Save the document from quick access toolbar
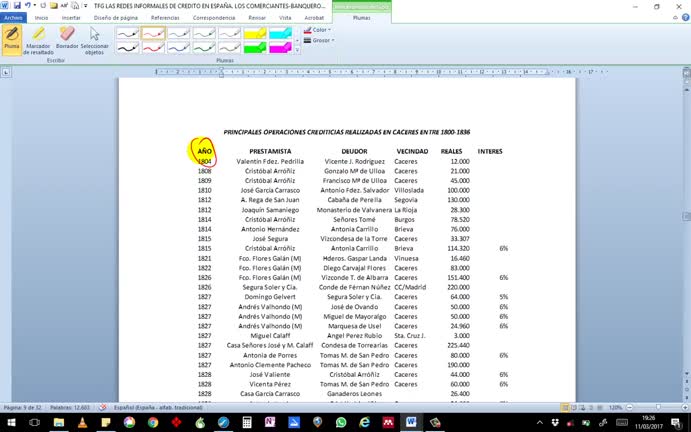This screenshot has height=432, width=691. pos(17,6)
